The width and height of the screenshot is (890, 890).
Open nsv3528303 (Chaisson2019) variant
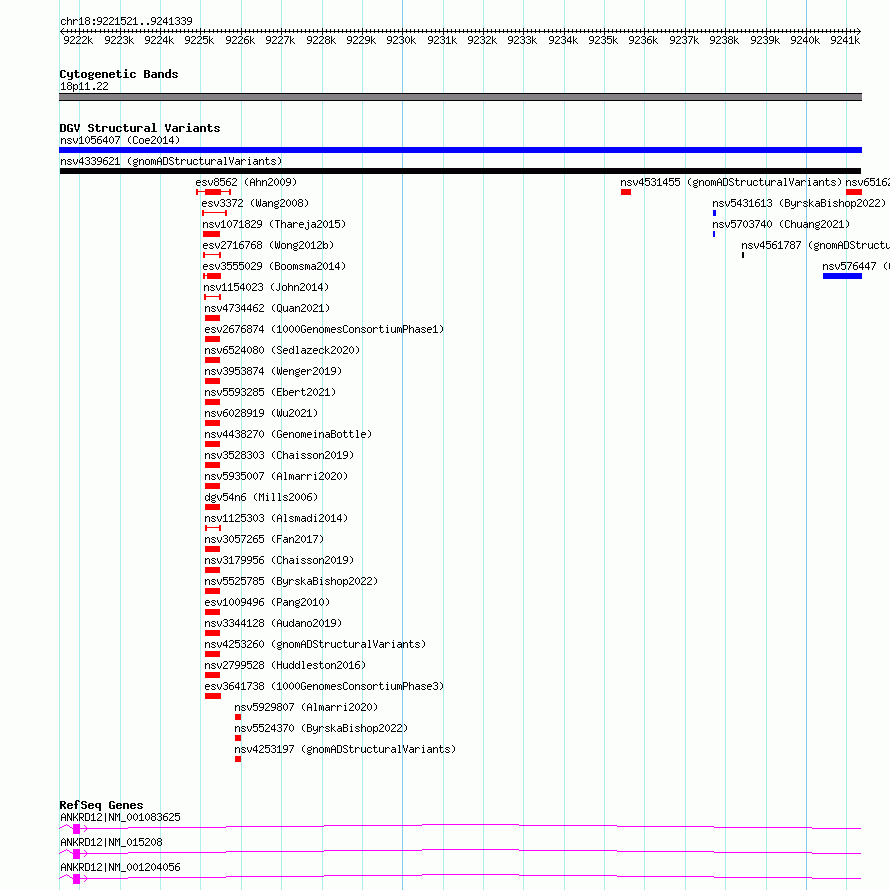click(x=279, y=455)
